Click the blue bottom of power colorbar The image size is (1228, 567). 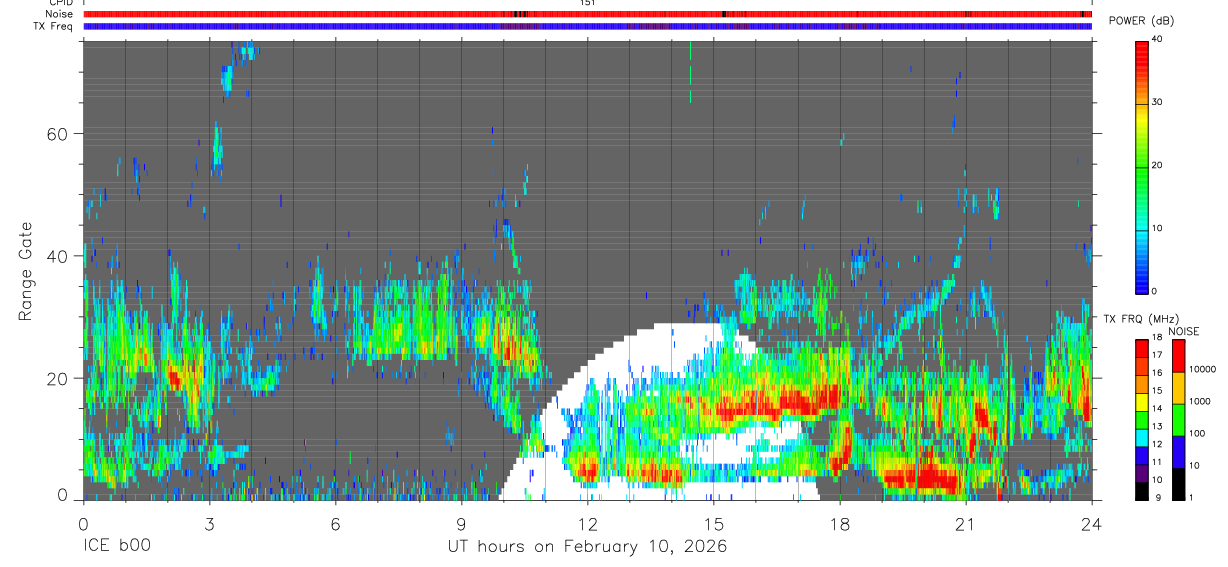point(1141,284)
